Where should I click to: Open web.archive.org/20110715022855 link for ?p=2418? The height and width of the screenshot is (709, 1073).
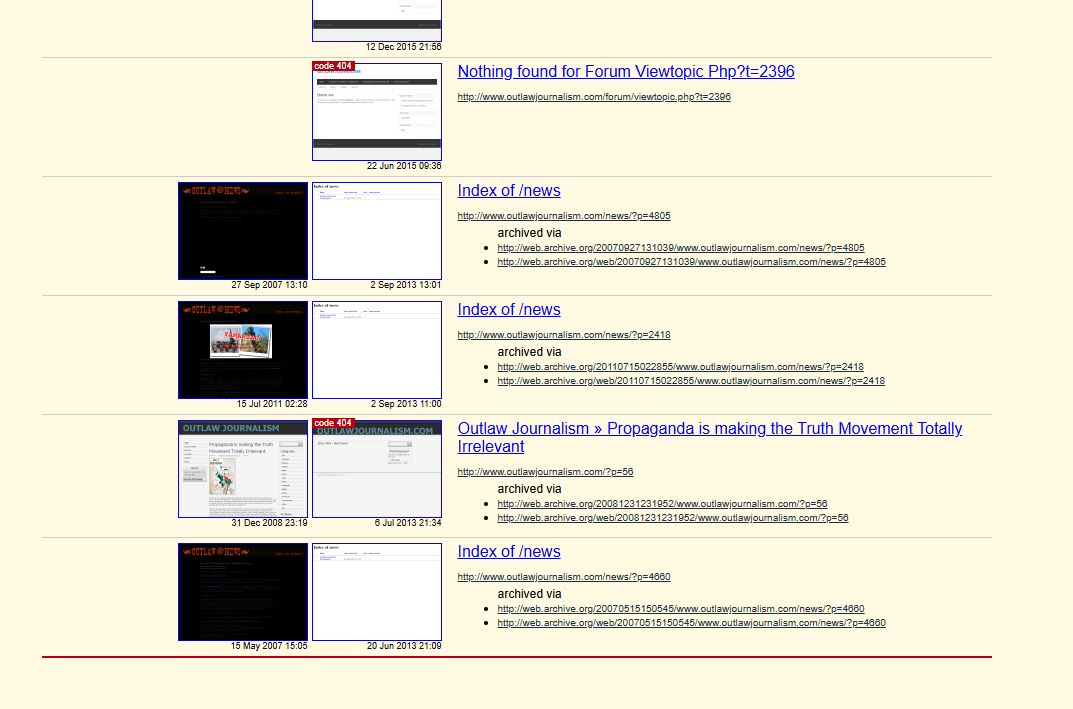(680, 367)
